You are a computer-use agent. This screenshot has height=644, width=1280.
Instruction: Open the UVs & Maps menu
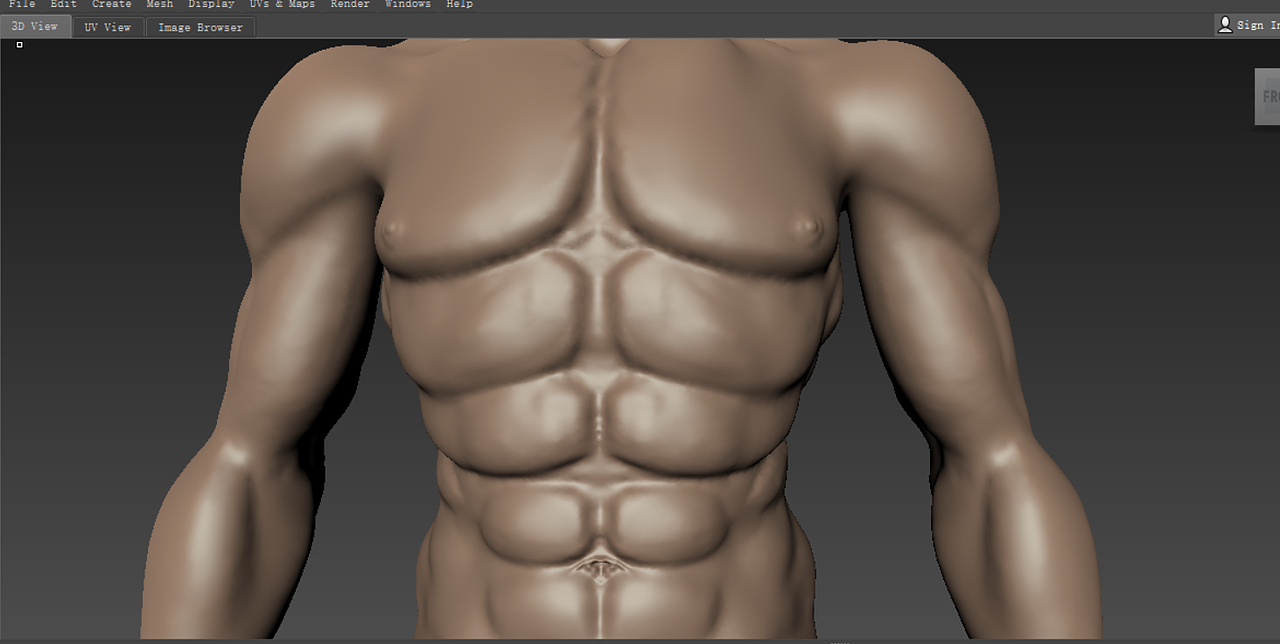point(282,4)
